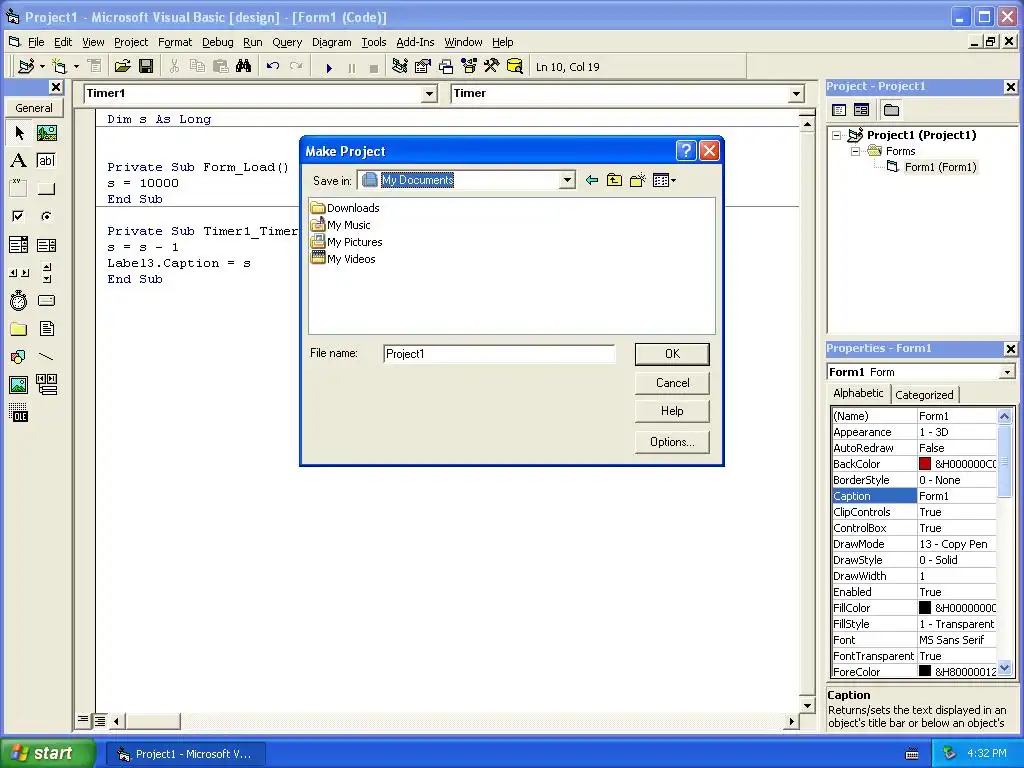Click the Data View Window toolbar icon
This screenshot has width=1024, height=768.
pos(515,67)
